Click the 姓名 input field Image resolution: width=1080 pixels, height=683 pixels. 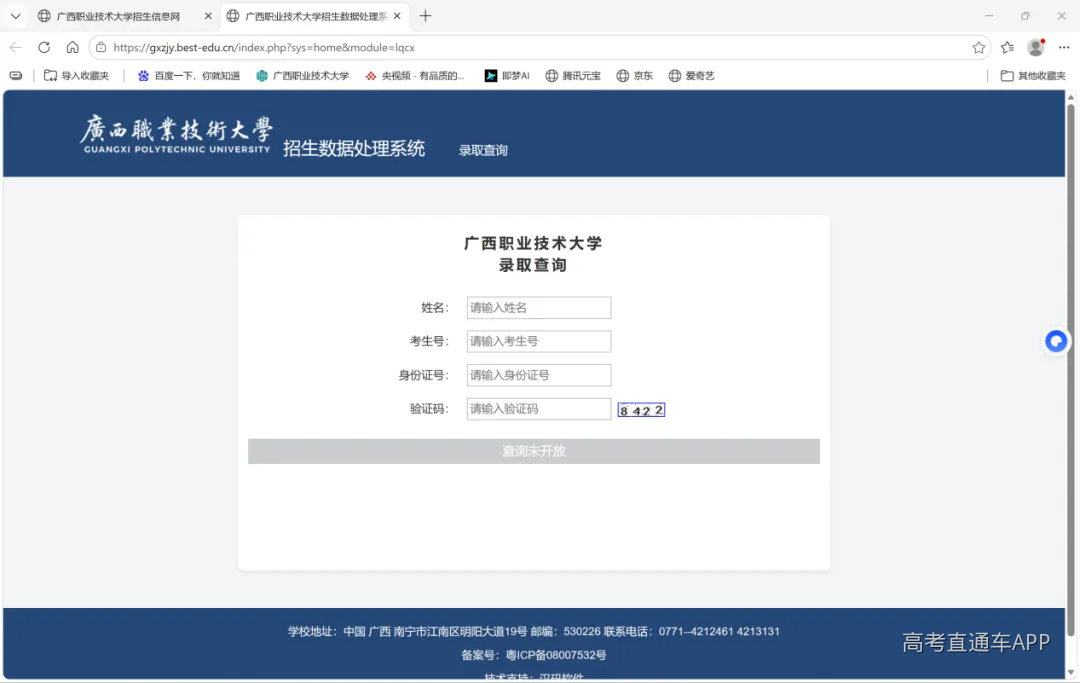pos(539,308)
